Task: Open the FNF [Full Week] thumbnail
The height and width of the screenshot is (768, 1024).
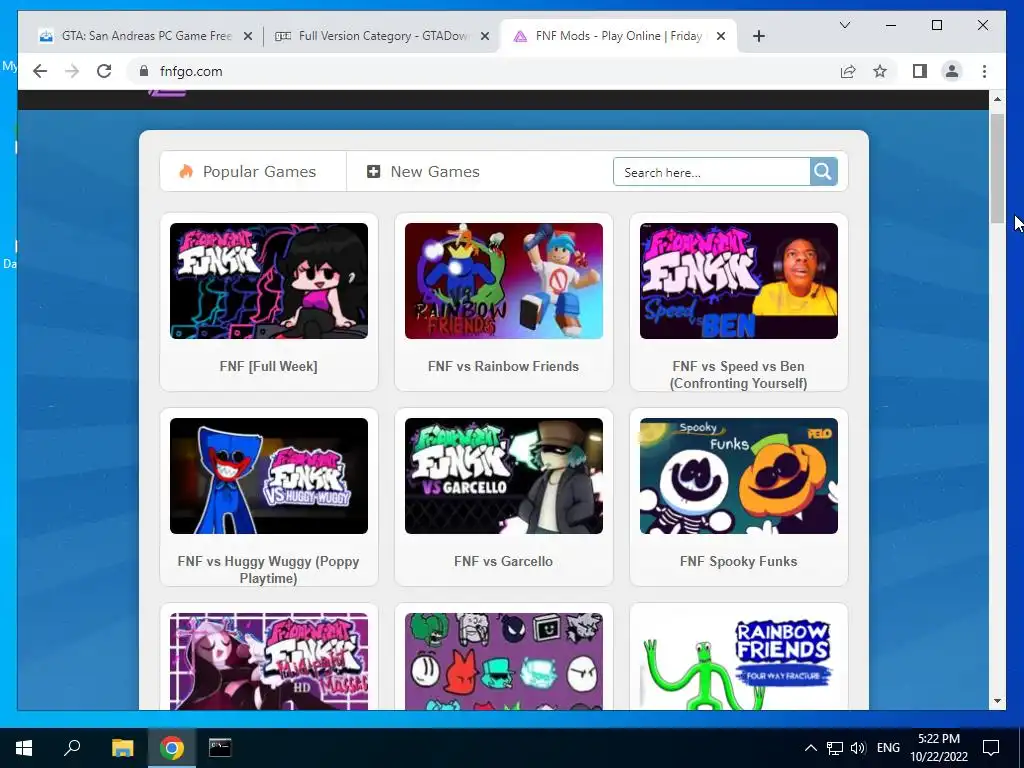Action: [x=269, y=281]
